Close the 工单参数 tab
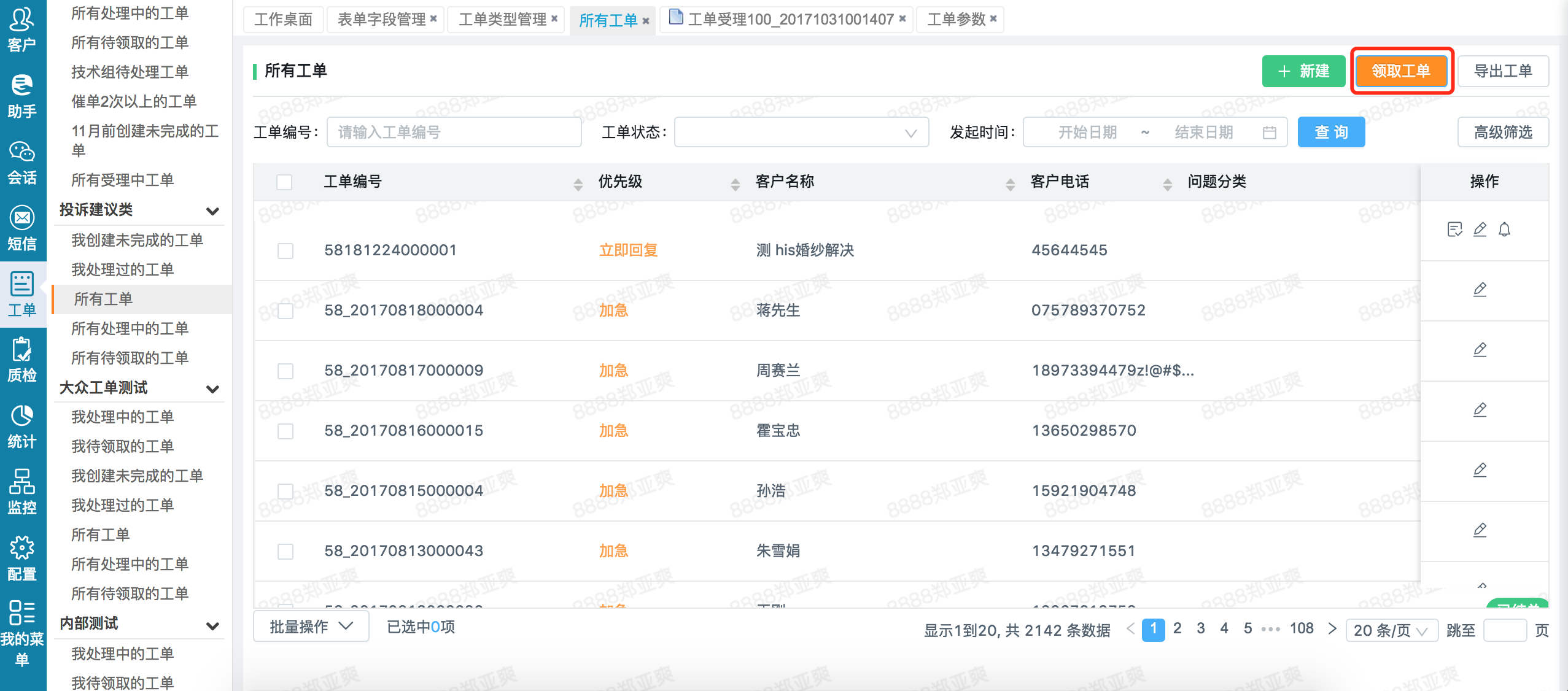Image resolution: width=1568 pixels, height=691 pixels. click(993, 19)
